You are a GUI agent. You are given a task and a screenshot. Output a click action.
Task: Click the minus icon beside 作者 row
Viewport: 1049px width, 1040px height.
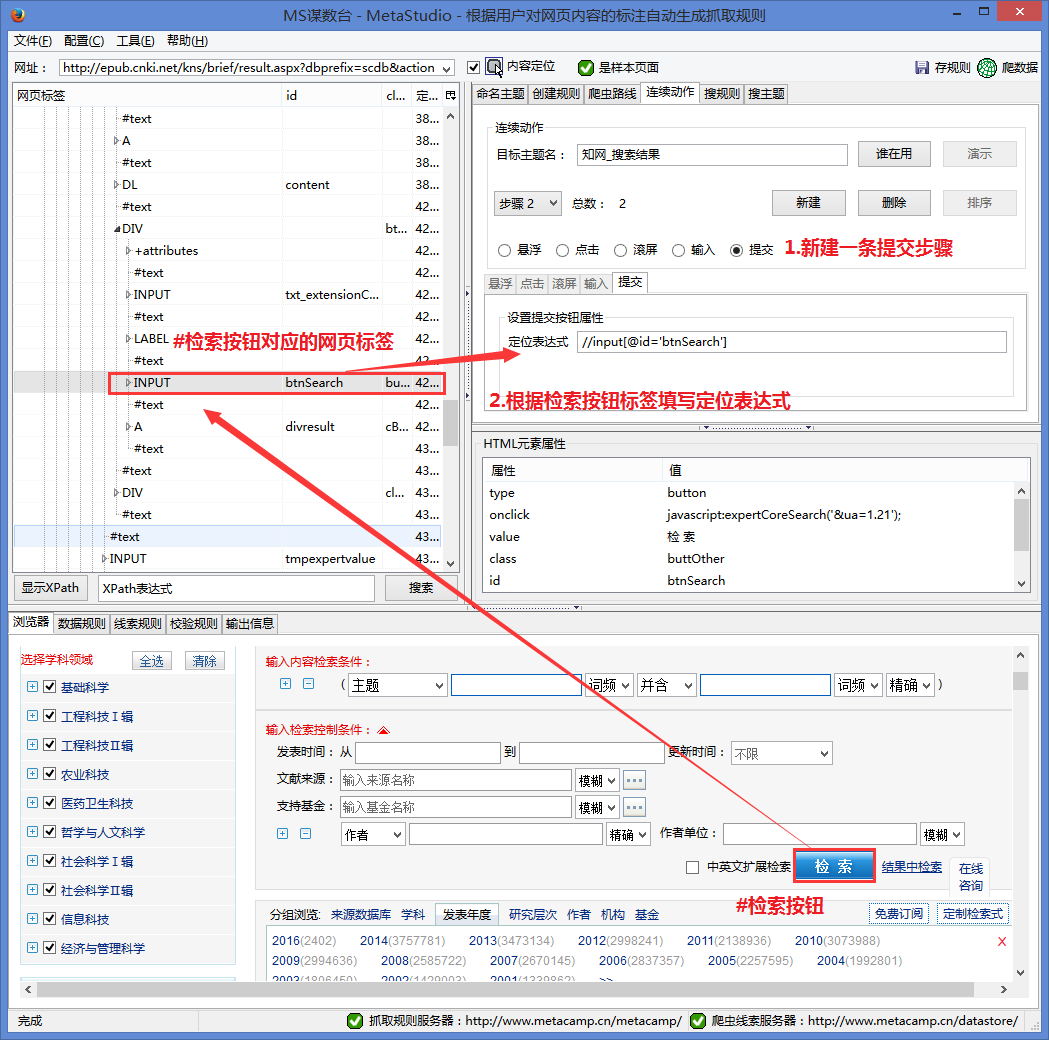(305, 833)
